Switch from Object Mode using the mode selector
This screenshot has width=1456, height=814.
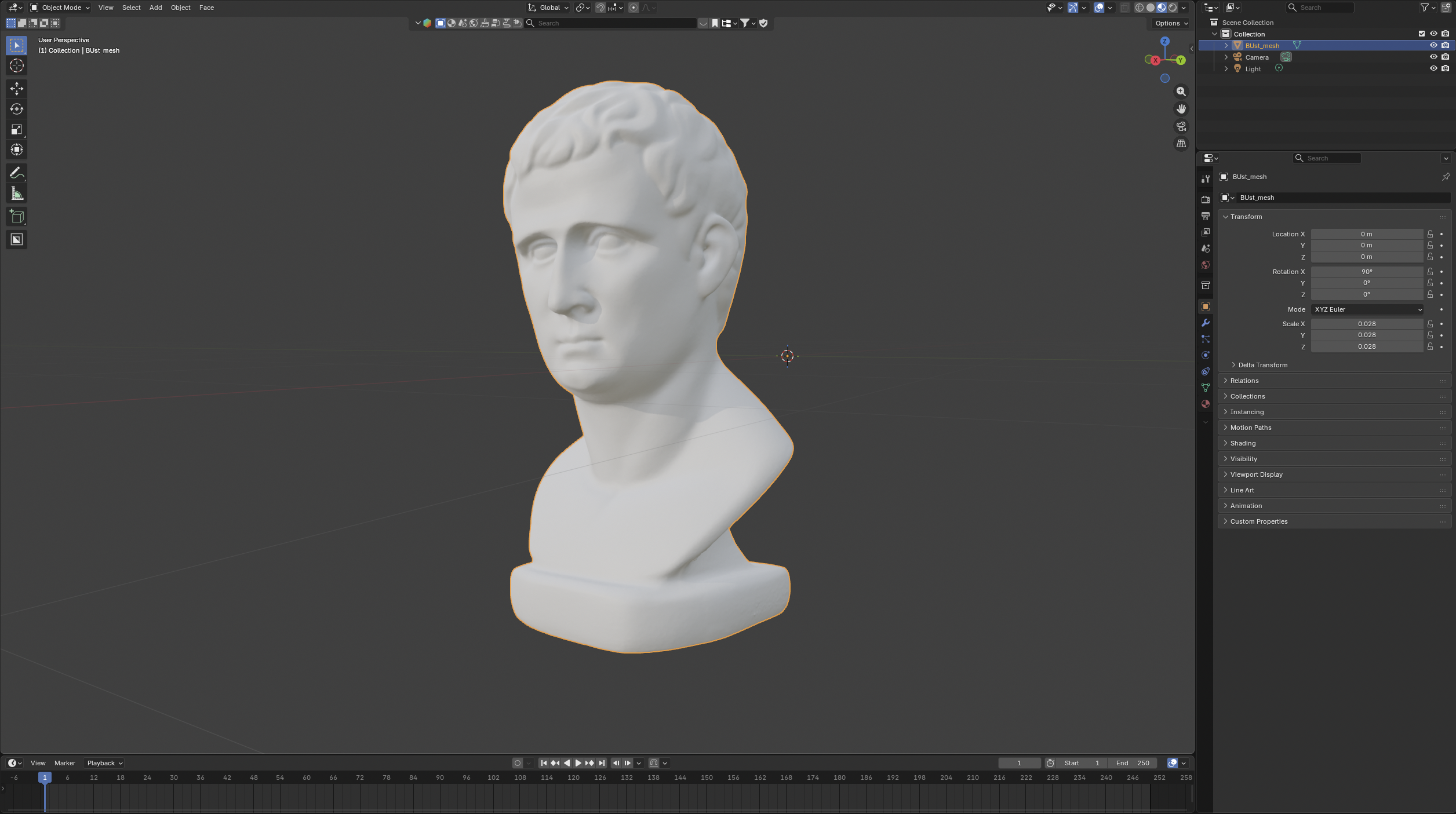click(x=60, y=8)
